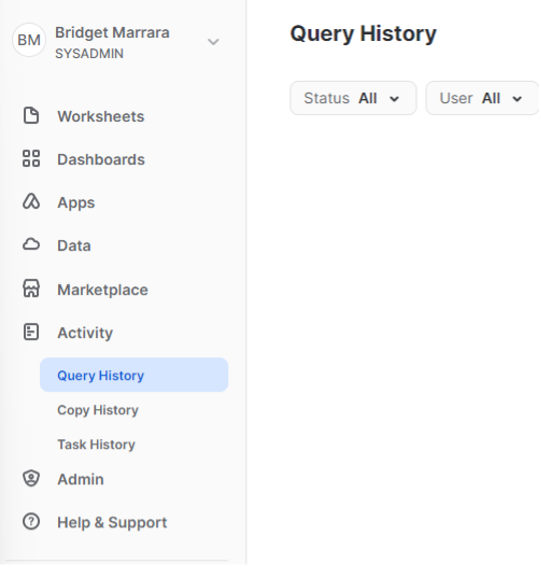
Task: Open the User All filter dropdown
Action: point(483,98)
